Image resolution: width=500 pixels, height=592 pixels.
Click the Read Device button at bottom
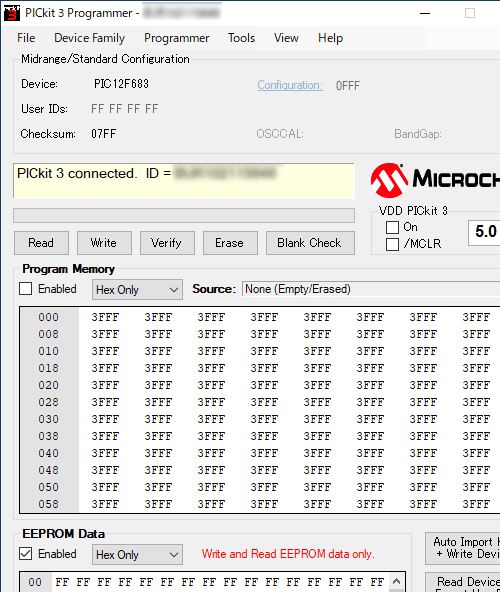(x=463, y=582)
